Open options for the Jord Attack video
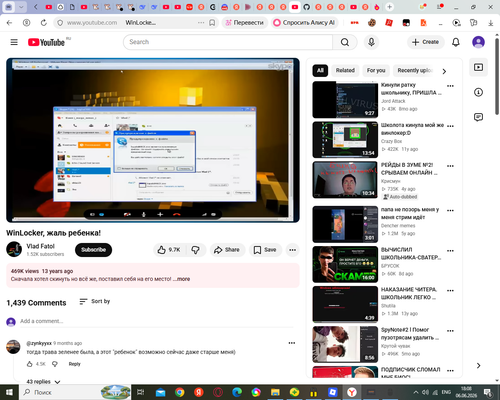500x400 pixels. 450,86
